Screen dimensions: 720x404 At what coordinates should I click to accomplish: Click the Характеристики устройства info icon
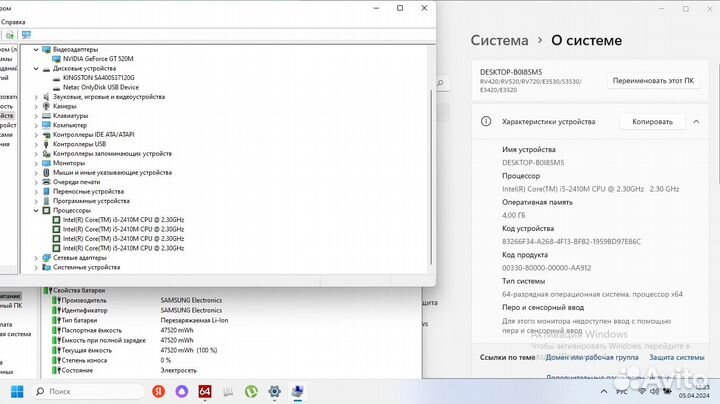click(x=486, y=121)
